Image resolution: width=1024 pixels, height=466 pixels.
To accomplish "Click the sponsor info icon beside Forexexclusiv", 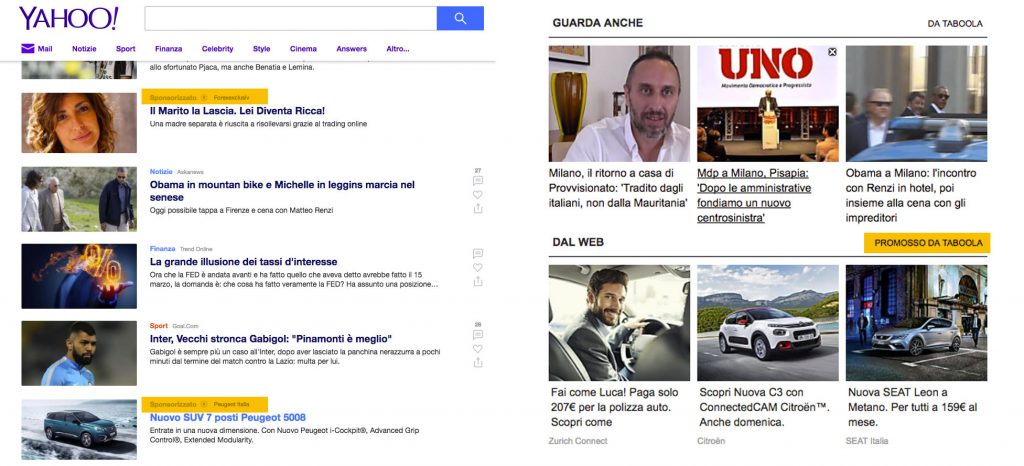I will point(204,97).
